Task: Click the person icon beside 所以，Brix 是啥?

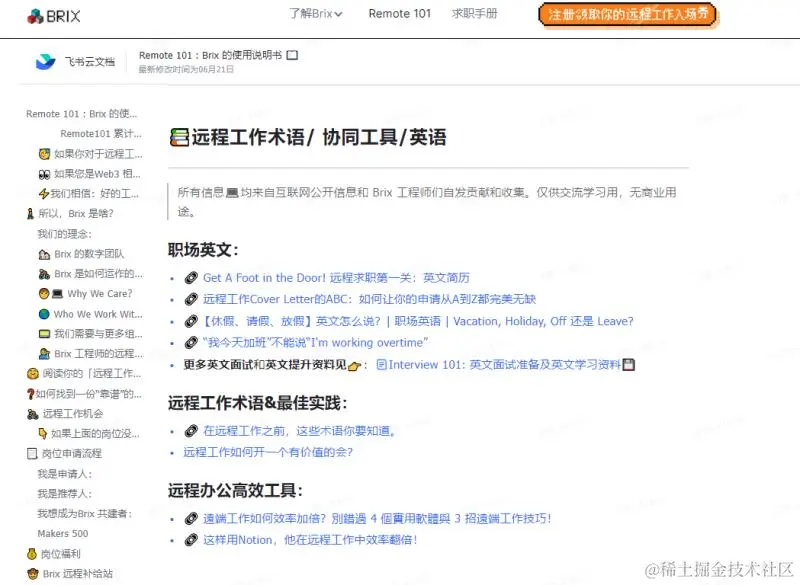Action: click(x=30, y=214)
